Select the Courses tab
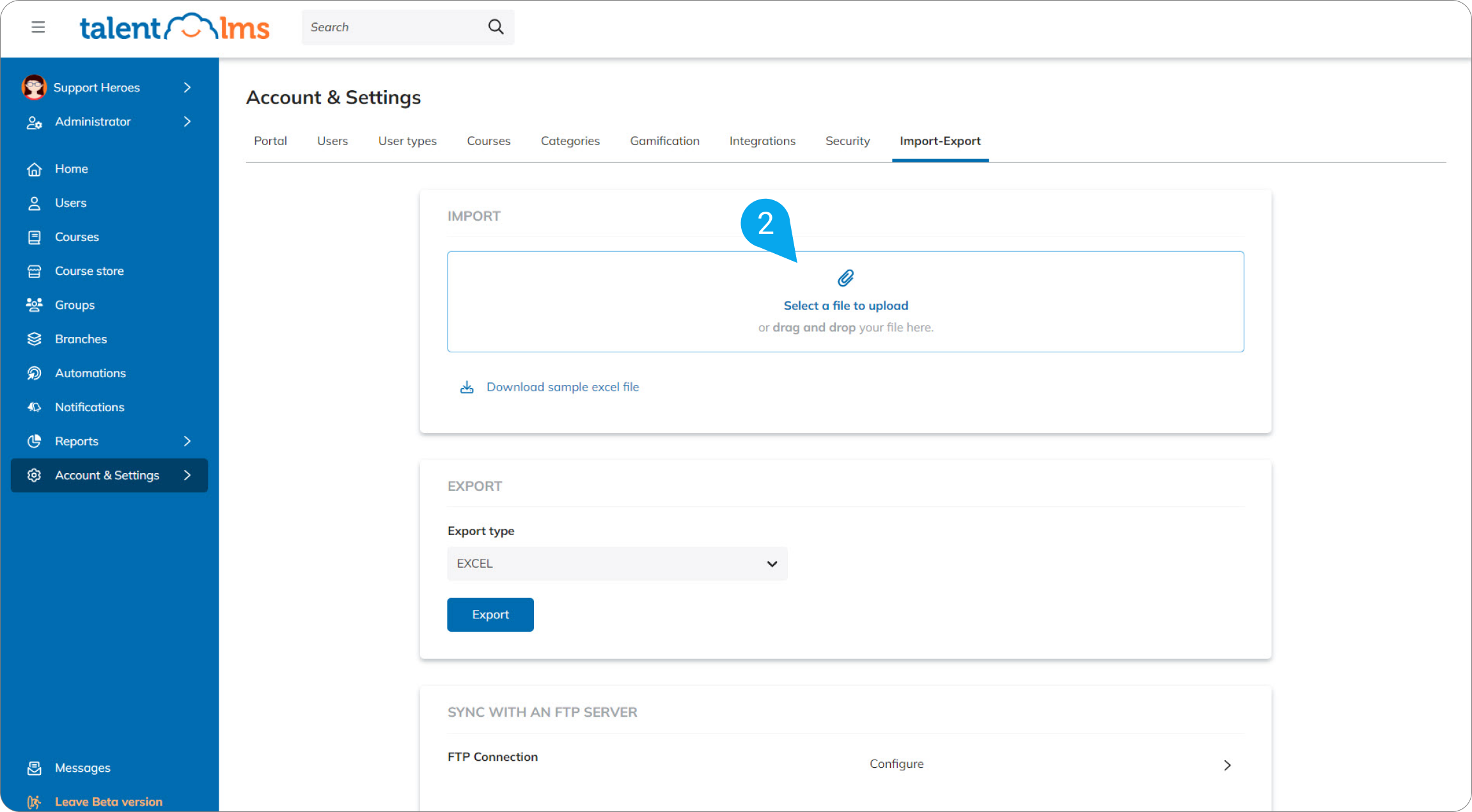Screen dimensions: 1472x812 coord(489,141)
